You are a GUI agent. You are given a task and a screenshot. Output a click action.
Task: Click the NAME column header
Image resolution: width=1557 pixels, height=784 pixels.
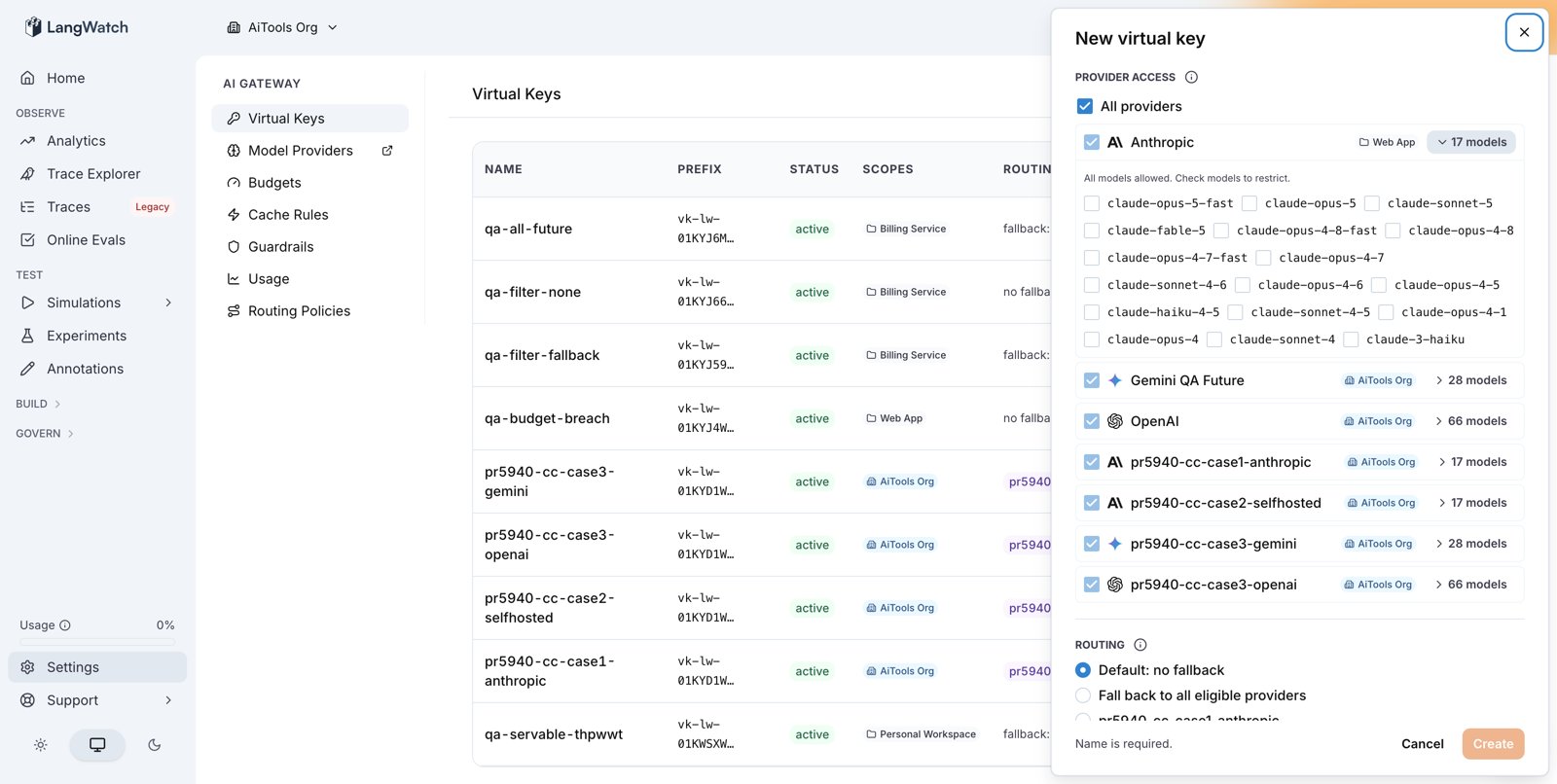click(x=503, y=169)
